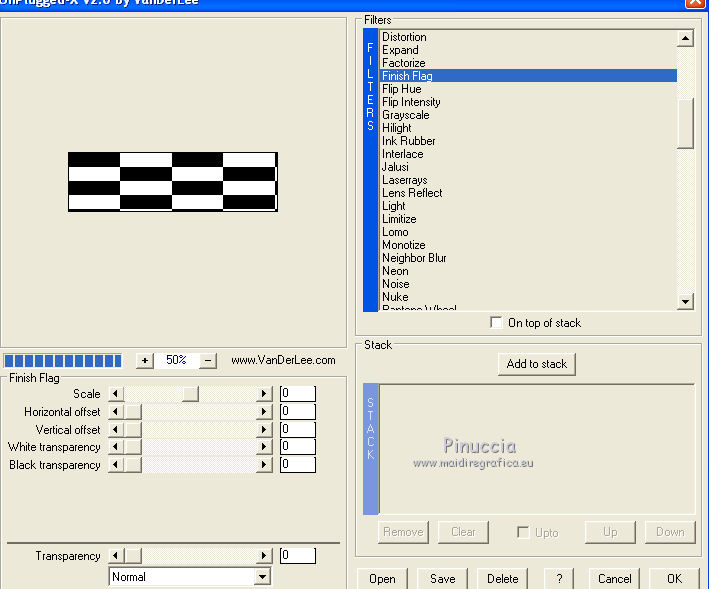The image size is (709, 589).
Task: Click the Scale value input field
Action: tap(297, 394)
